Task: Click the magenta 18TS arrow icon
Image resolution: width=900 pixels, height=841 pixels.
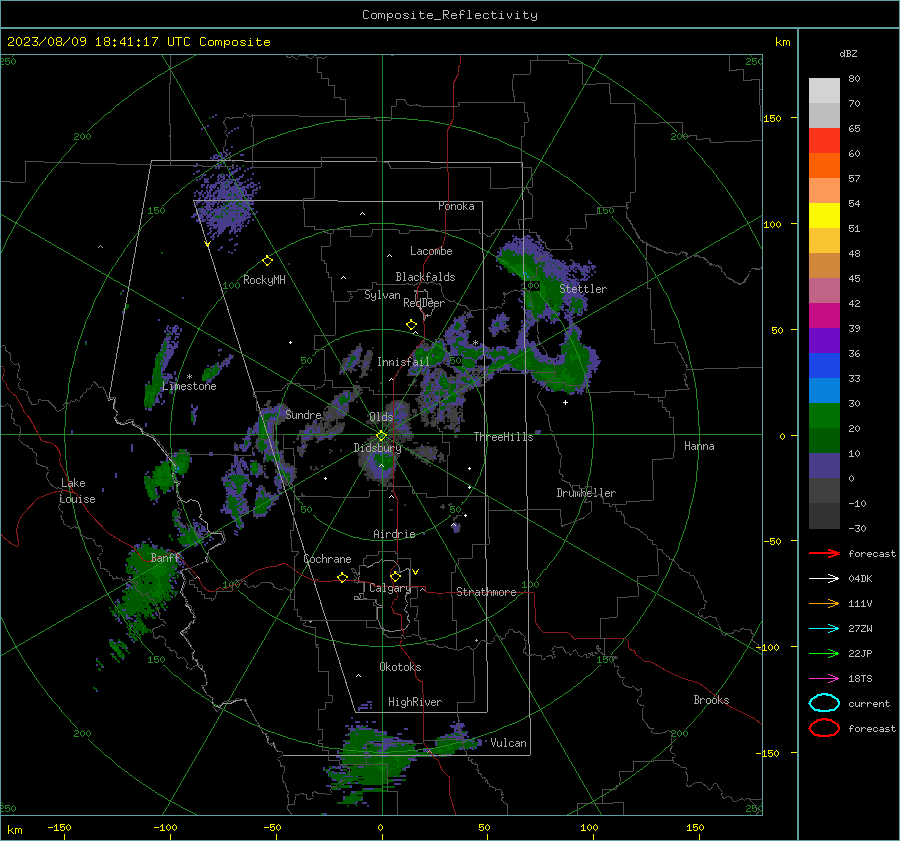Action: pyautogui.click(x=824, y=679)
